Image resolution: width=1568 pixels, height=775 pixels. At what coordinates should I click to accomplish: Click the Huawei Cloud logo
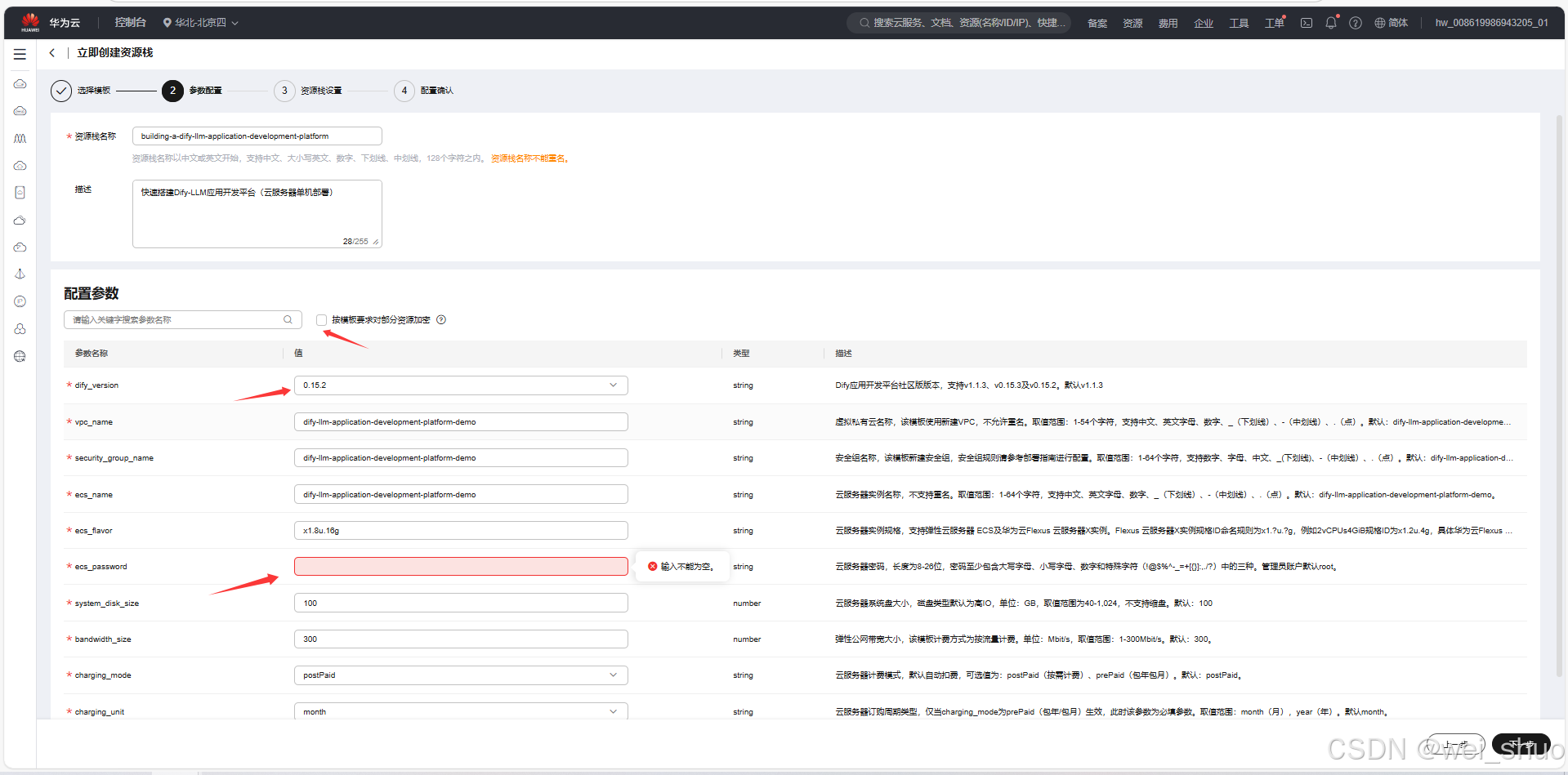coord(30,22)
